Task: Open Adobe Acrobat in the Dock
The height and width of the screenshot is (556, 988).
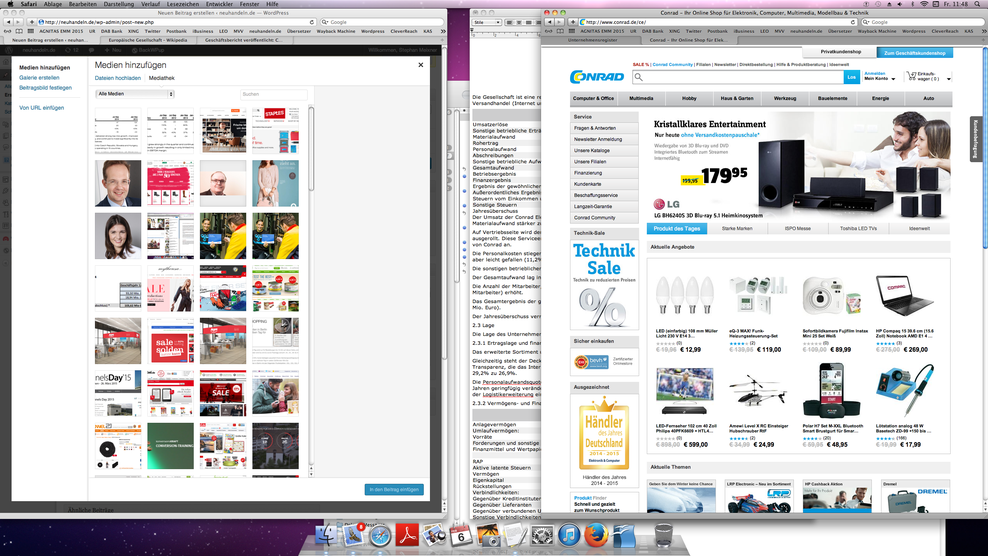Action: pyautogui.click(x=407, y=535)
